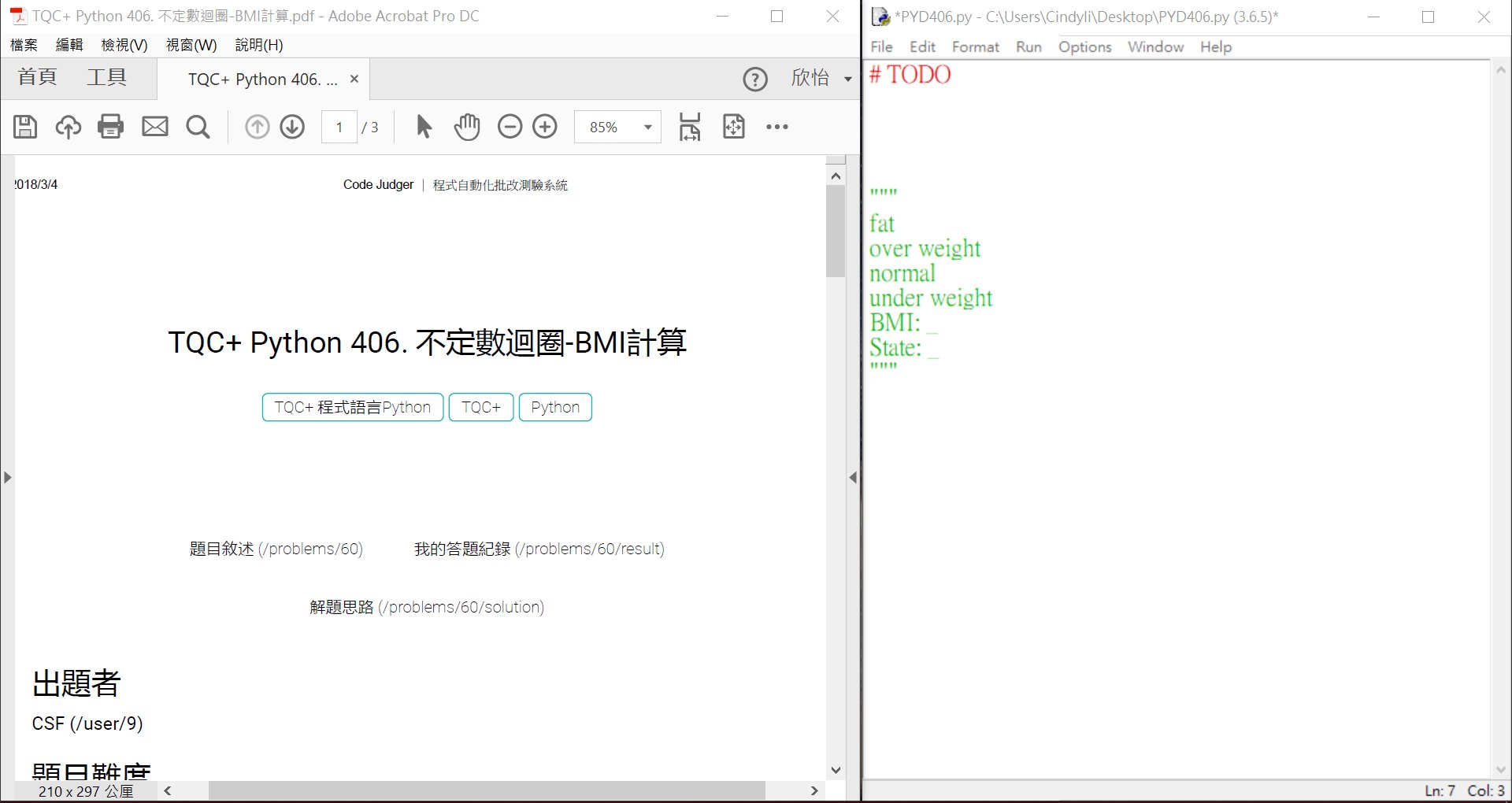
Task: Select the TQC+ Python 406 document tab
Action: coord(262,80)
